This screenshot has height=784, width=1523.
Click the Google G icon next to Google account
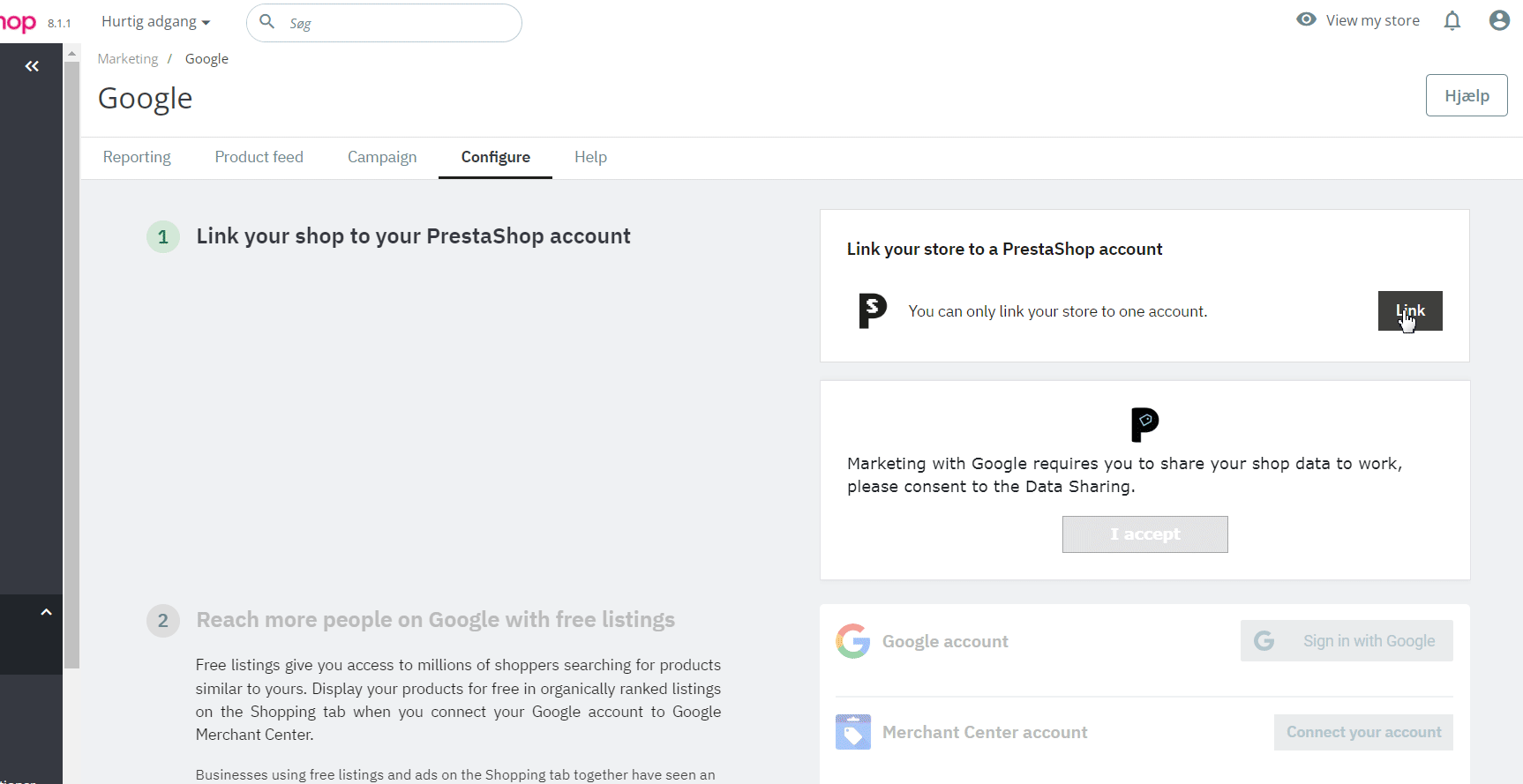click(x=852, y=641)
